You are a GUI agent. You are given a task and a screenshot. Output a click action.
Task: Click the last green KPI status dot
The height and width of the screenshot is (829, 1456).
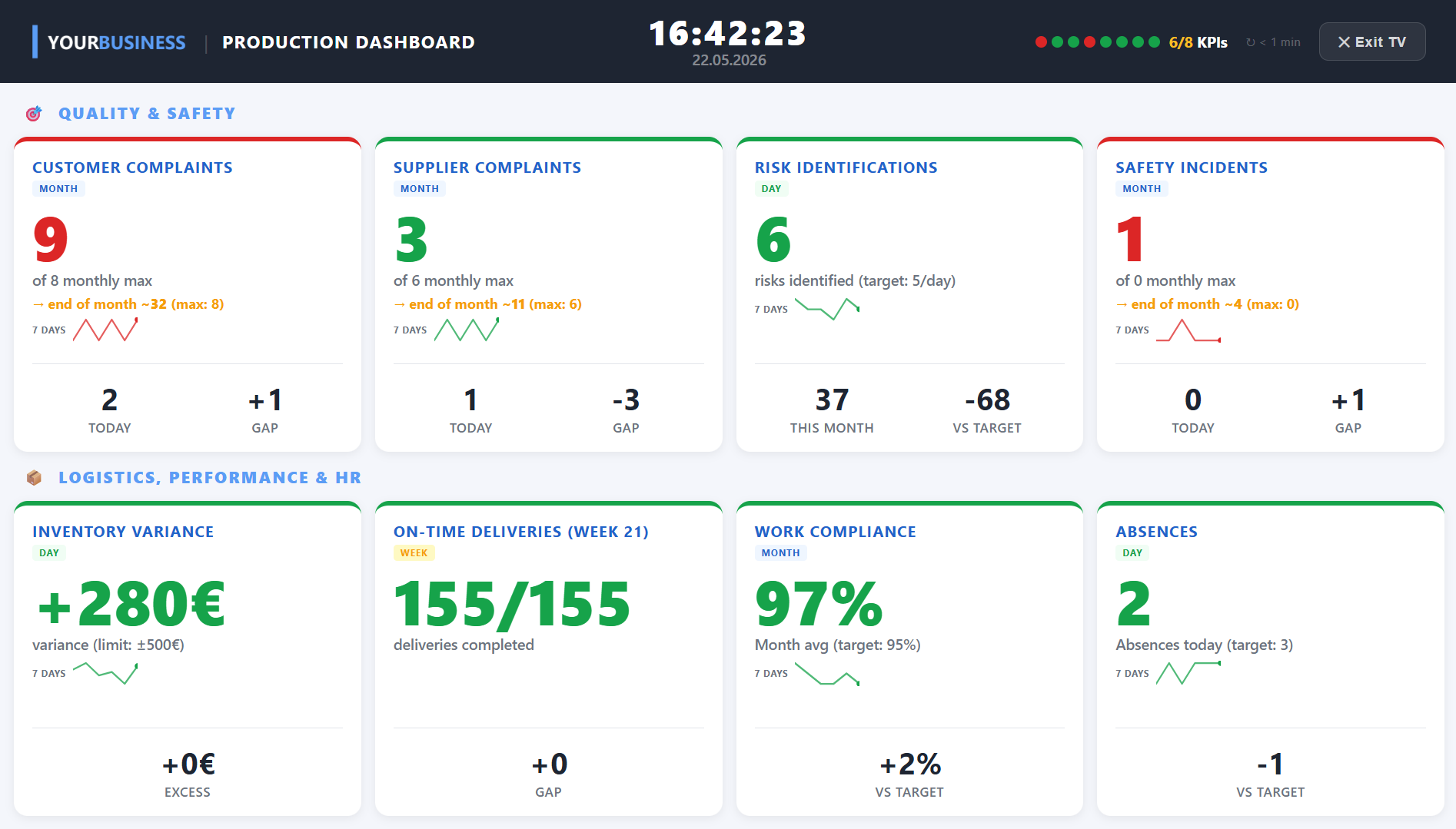point(1154,42)
